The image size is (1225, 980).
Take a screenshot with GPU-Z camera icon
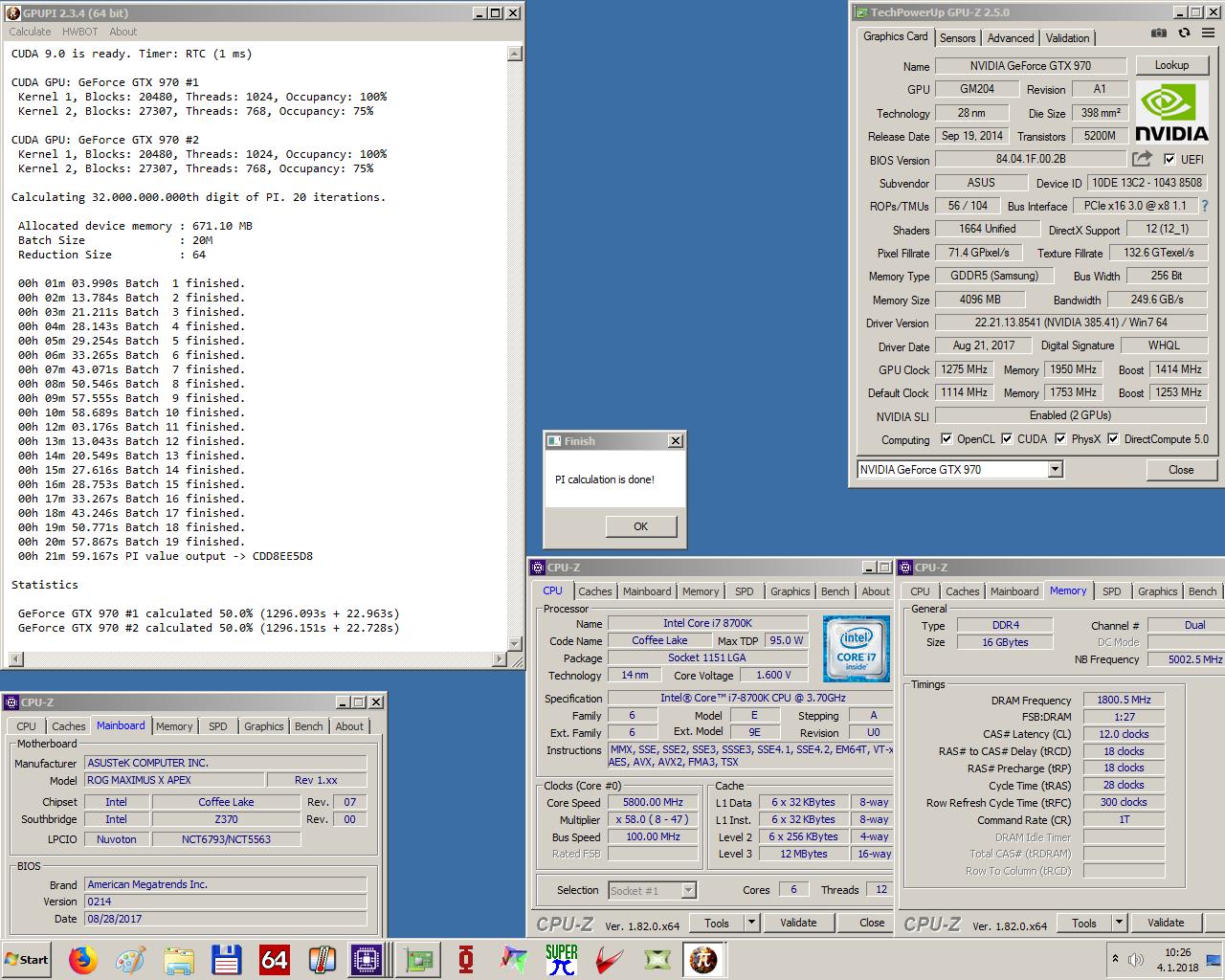point(1159,33)
